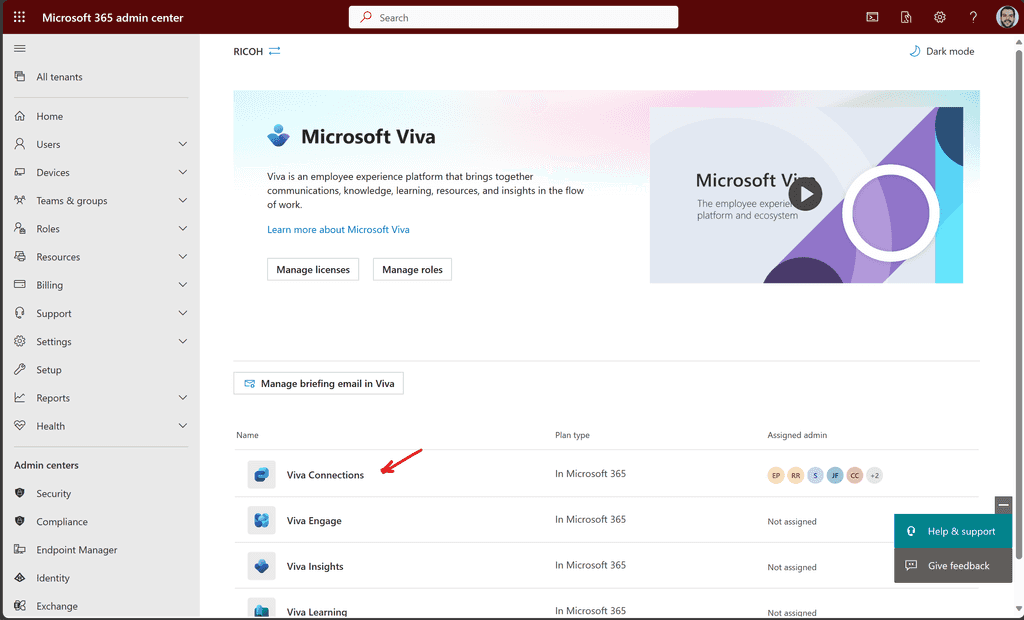1024x620 pixels.
Task: Open the app launcher waffle icon
Action: [20, 17]
